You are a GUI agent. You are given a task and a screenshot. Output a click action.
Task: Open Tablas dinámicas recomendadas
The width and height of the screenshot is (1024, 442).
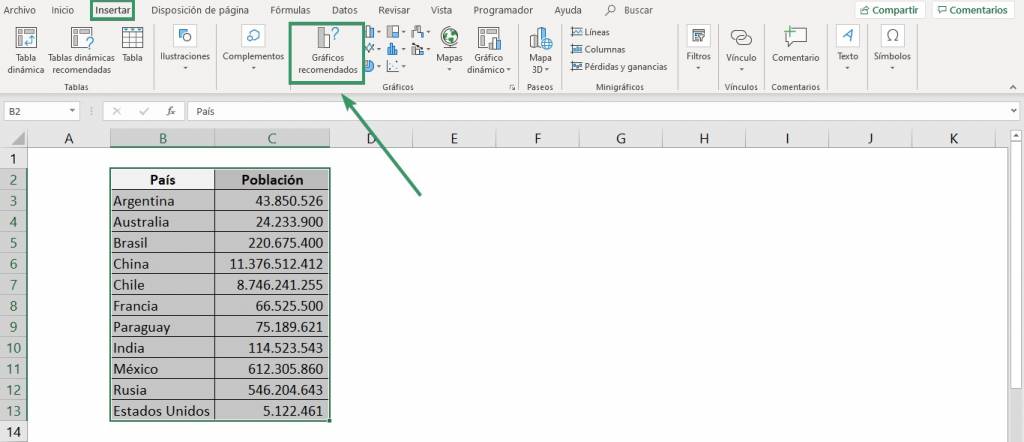(82, 51)
